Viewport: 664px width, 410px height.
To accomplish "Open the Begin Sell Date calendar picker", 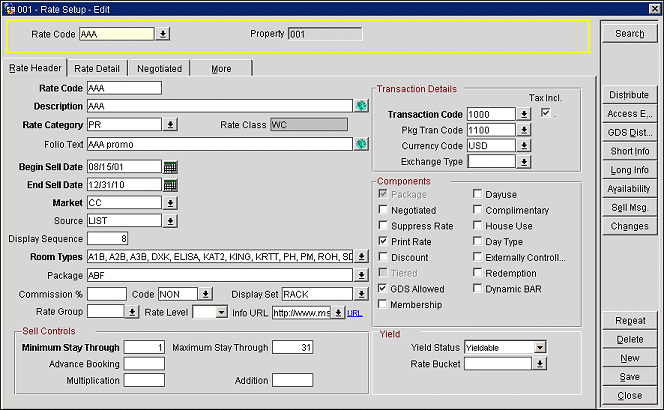I will [170, 166].
